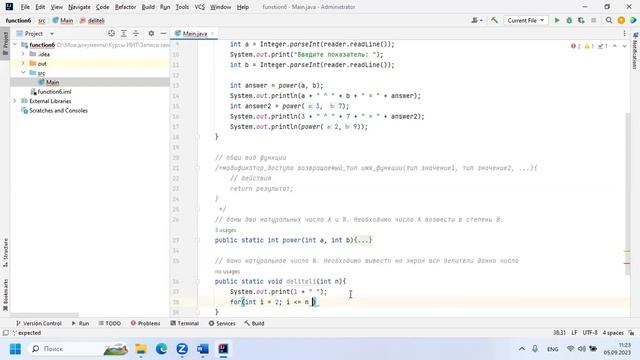Click Main breadcrumb in navigation bar
The image size is (640, 360).
pyautogui.click(x=63, y=20)
